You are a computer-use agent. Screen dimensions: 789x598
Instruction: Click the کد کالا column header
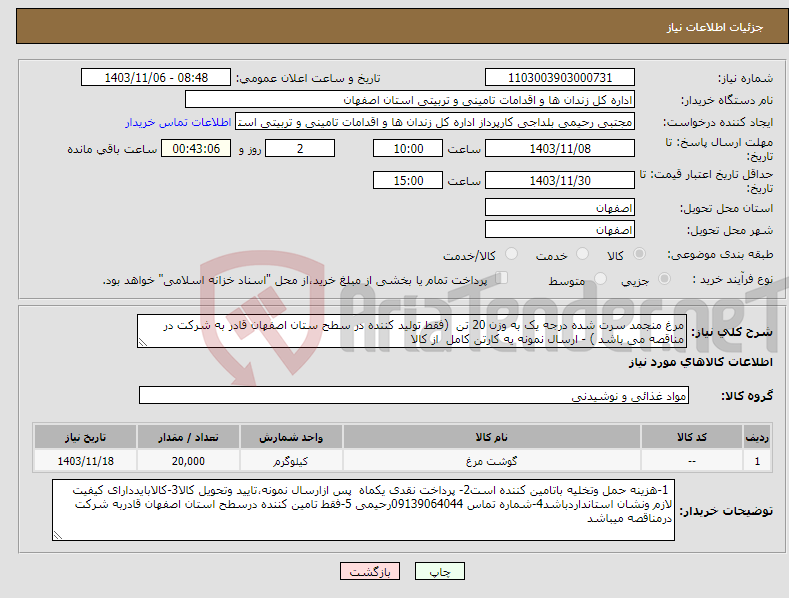692,437
